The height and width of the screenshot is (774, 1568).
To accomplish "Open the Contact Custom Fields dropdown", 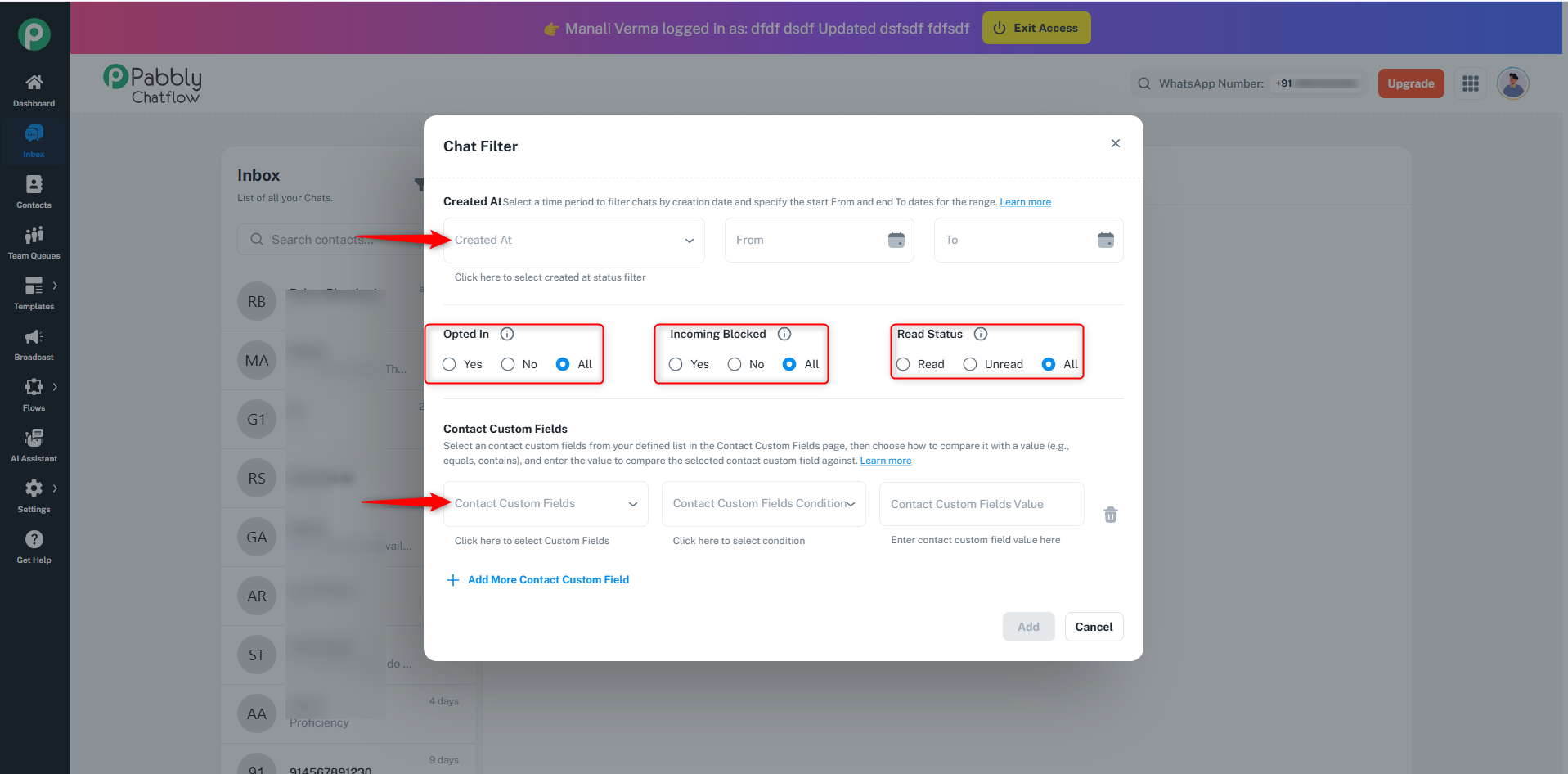I will [x=546, y=504].
